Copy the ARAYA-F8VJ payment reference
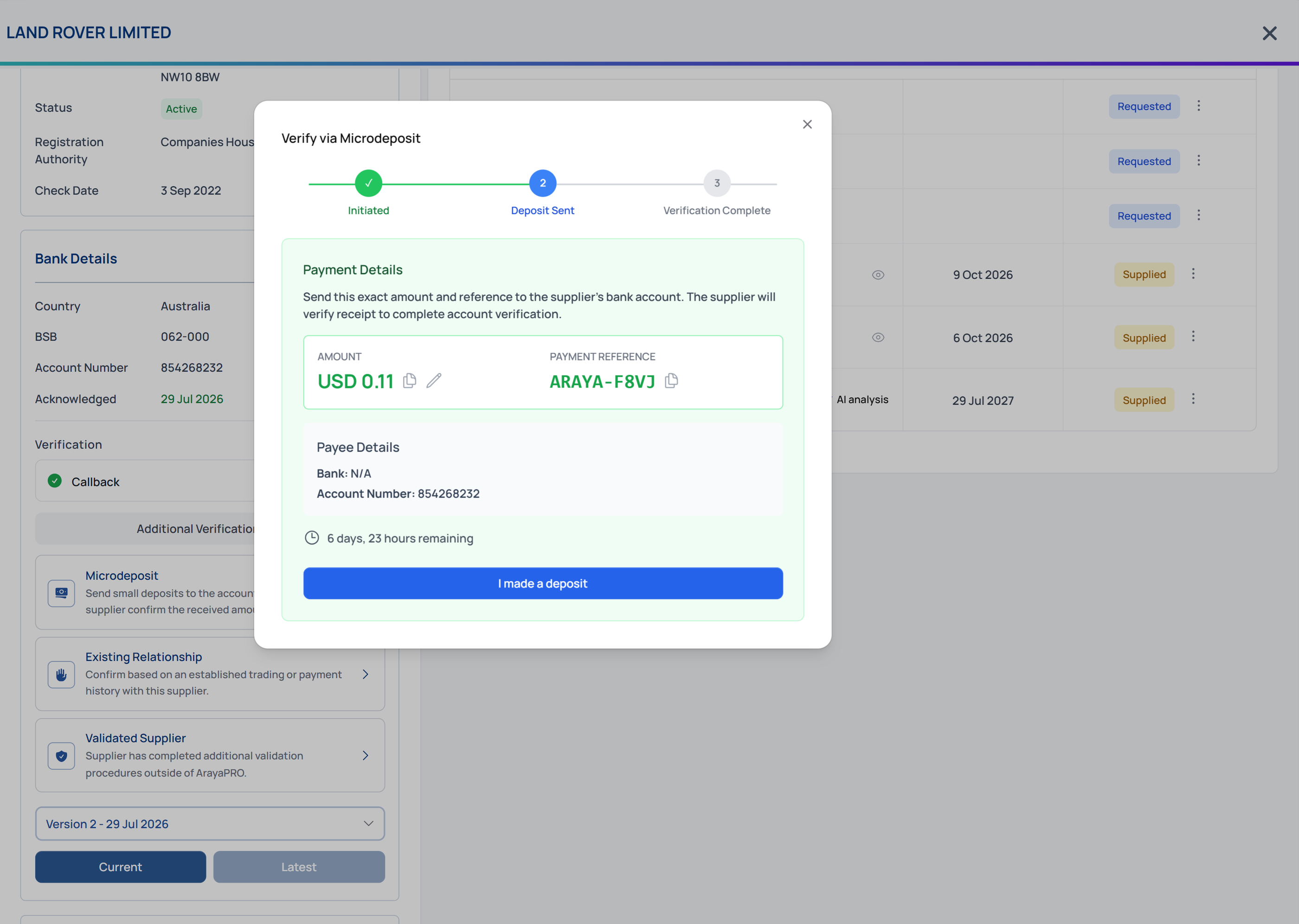This screenshot has width=1299, height=924. (671, 380)
